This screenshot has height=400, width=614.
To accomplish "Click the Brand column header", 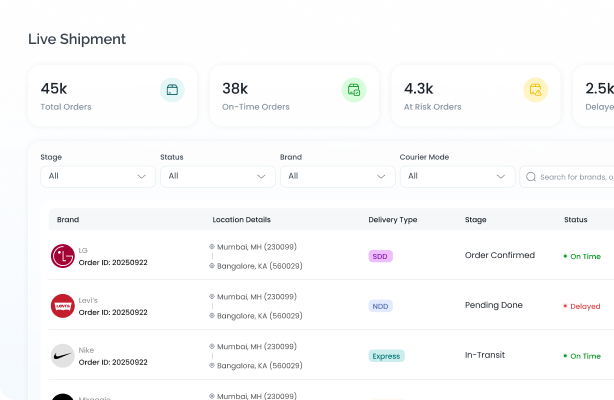I will [68, 219].
